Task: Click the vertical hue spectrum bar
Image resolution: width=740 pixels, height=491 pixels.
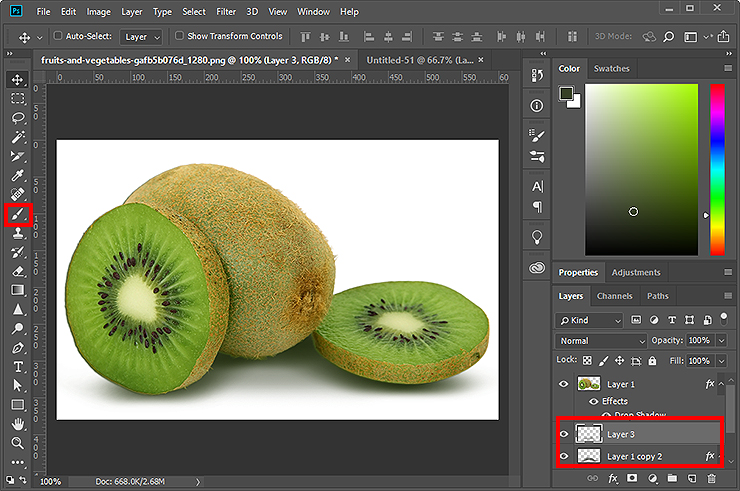Action: pyautogui.click(x=717, y=168)
